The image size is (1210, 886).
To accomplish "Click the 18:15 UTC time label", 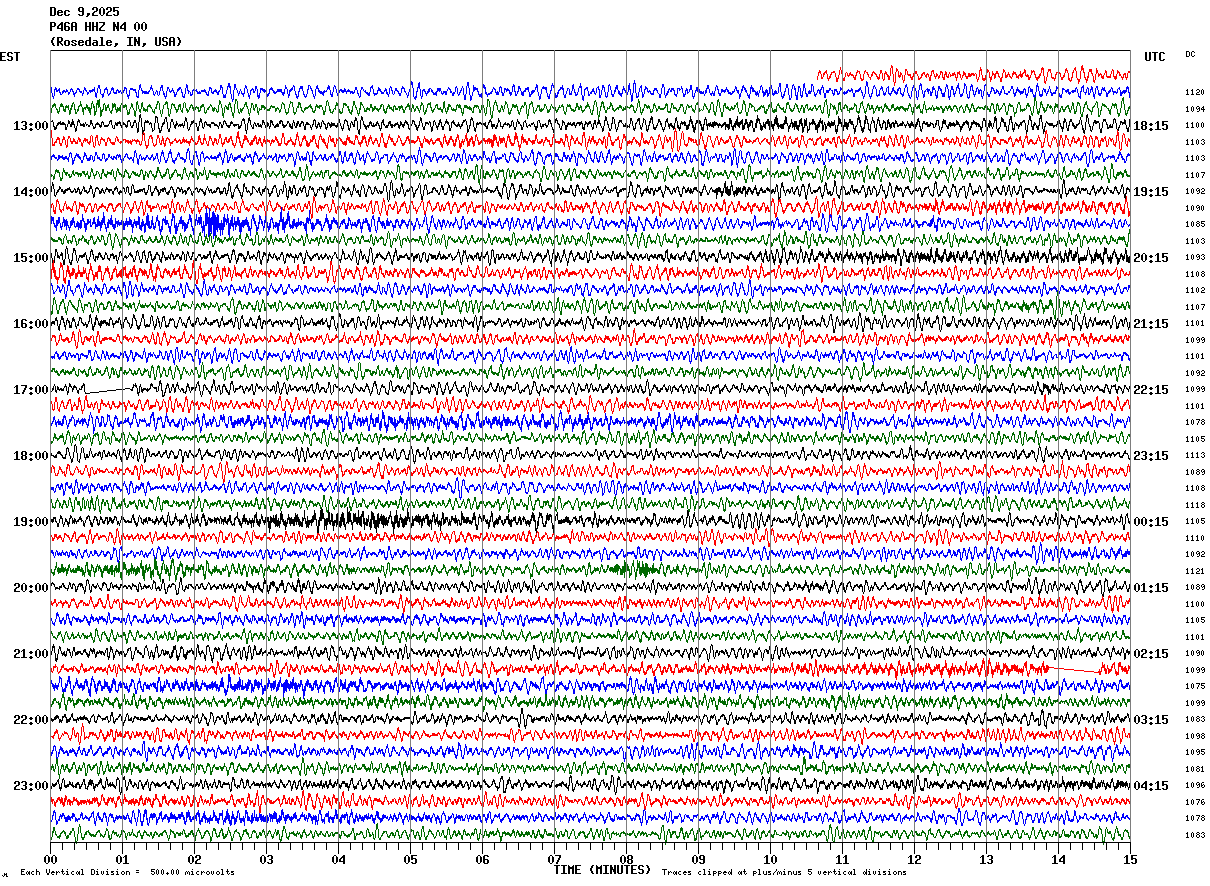I will pyautogui.click(x=1150, y=126).
